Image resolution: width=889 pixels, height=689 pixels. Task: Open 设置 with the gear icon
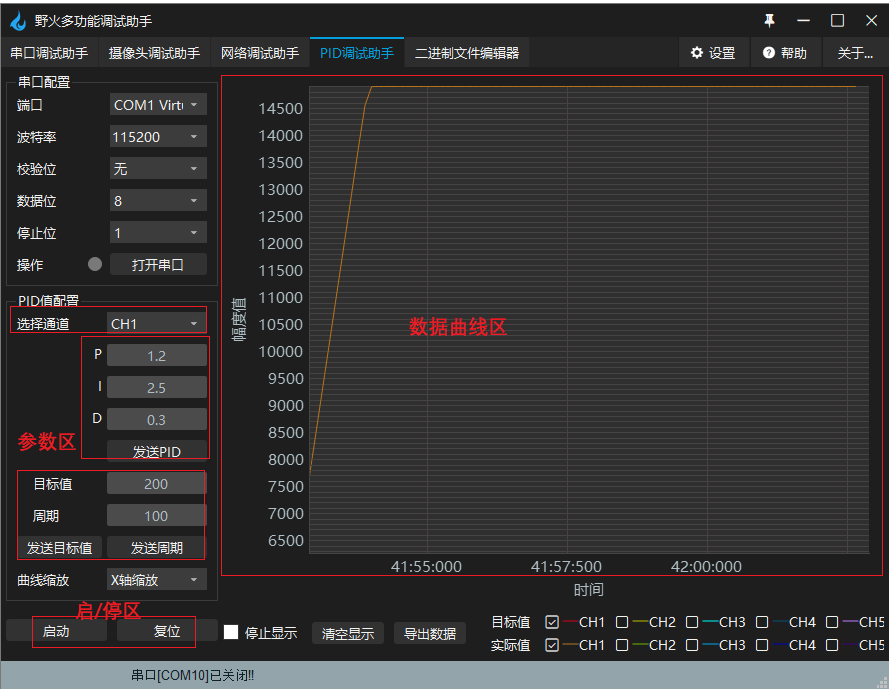coord(712,53)
